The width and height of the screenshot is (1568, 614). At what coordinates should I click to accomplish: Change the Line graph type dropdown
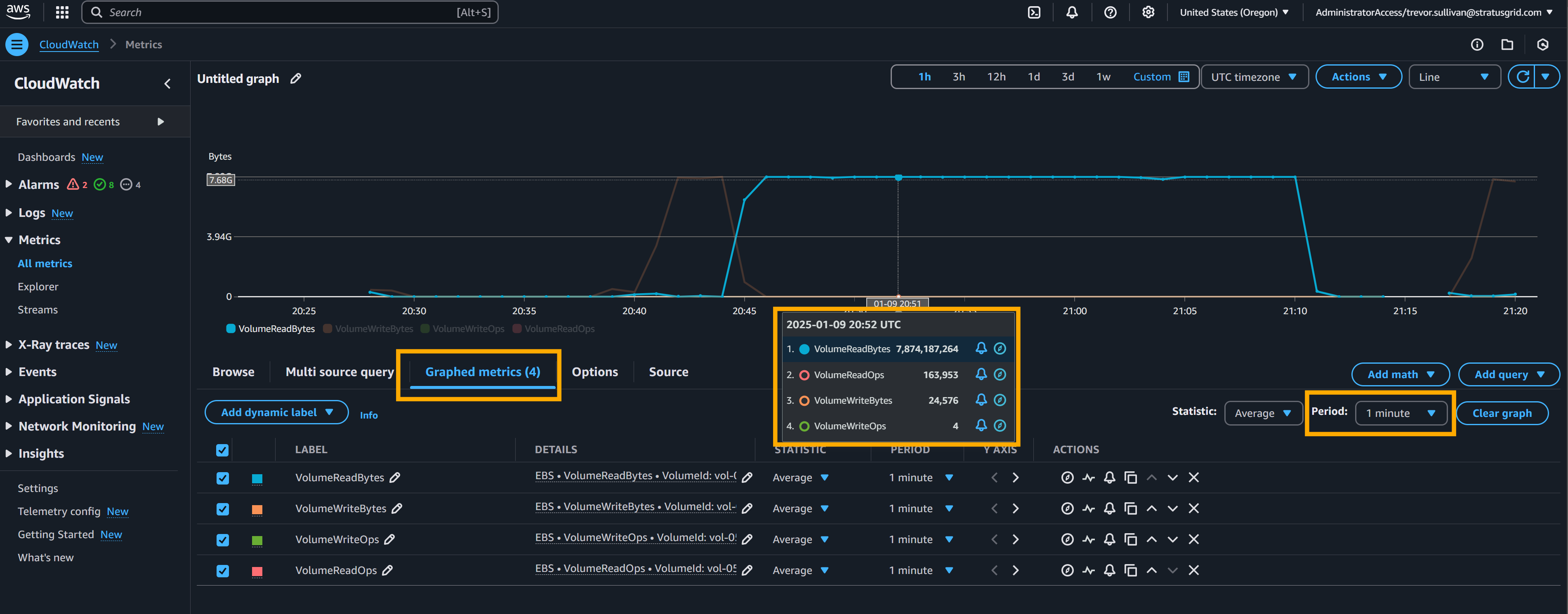pyautogui.click(x=1454, y=77)
